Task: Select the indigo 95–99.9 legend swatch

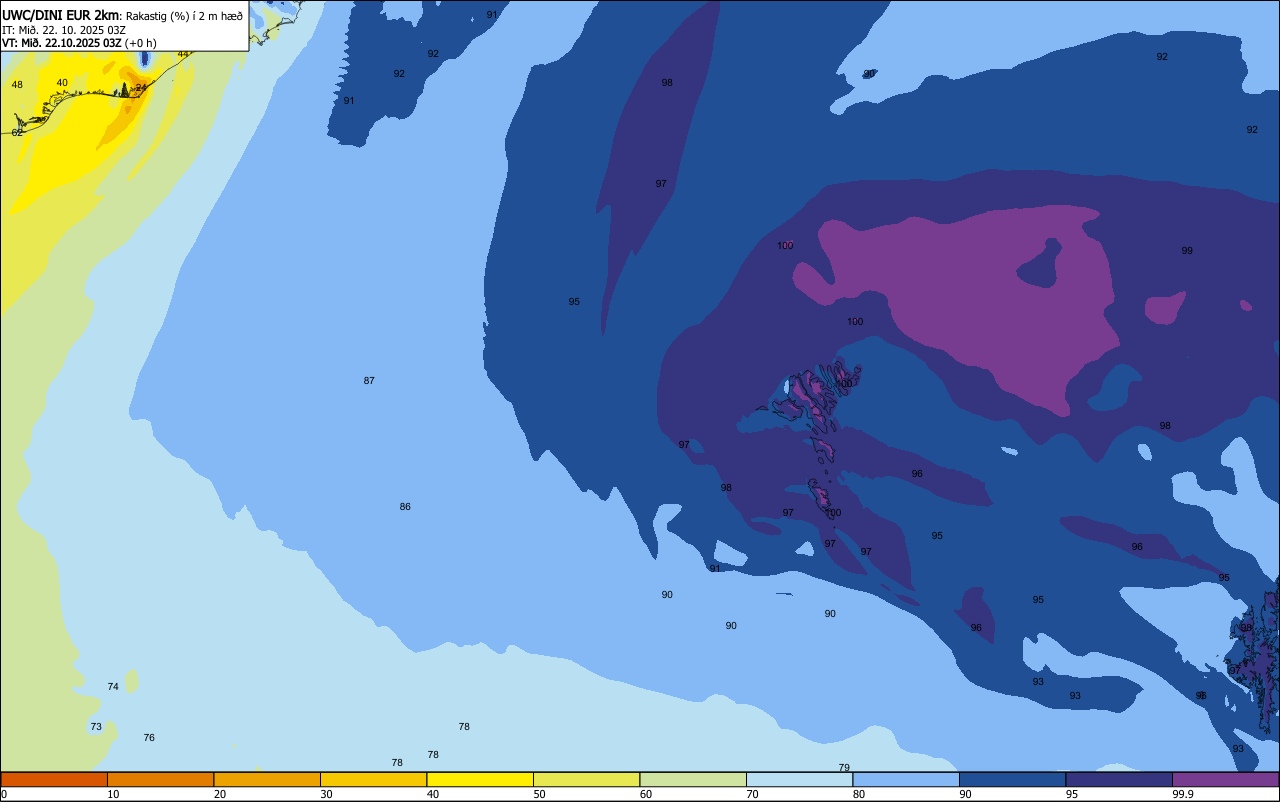Action: point(1119,779)
